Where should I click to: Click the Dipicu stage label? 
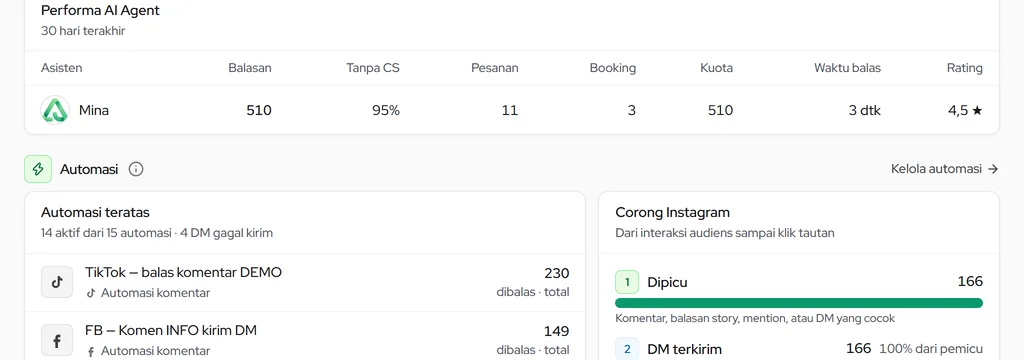pyautogui.click(x=667, y=282)
